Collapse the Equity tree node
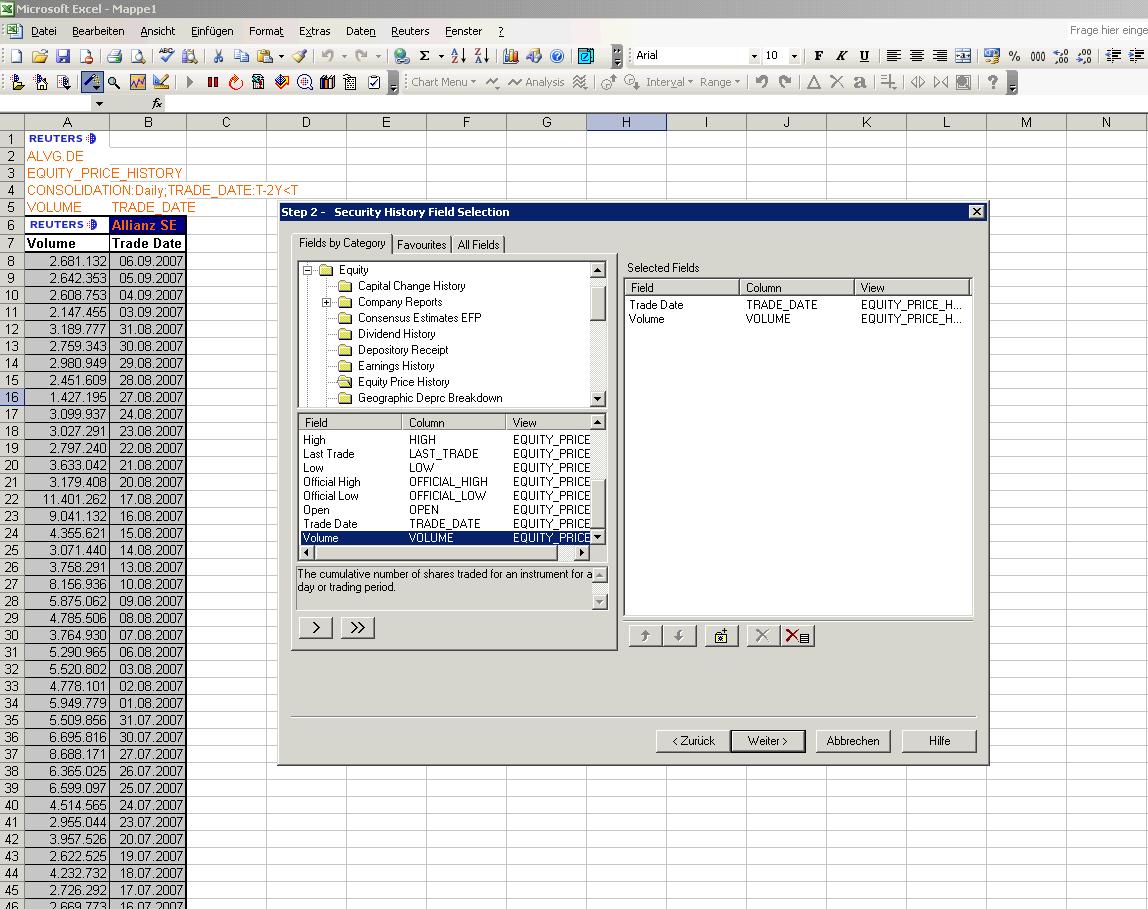 tap(308, 270)
